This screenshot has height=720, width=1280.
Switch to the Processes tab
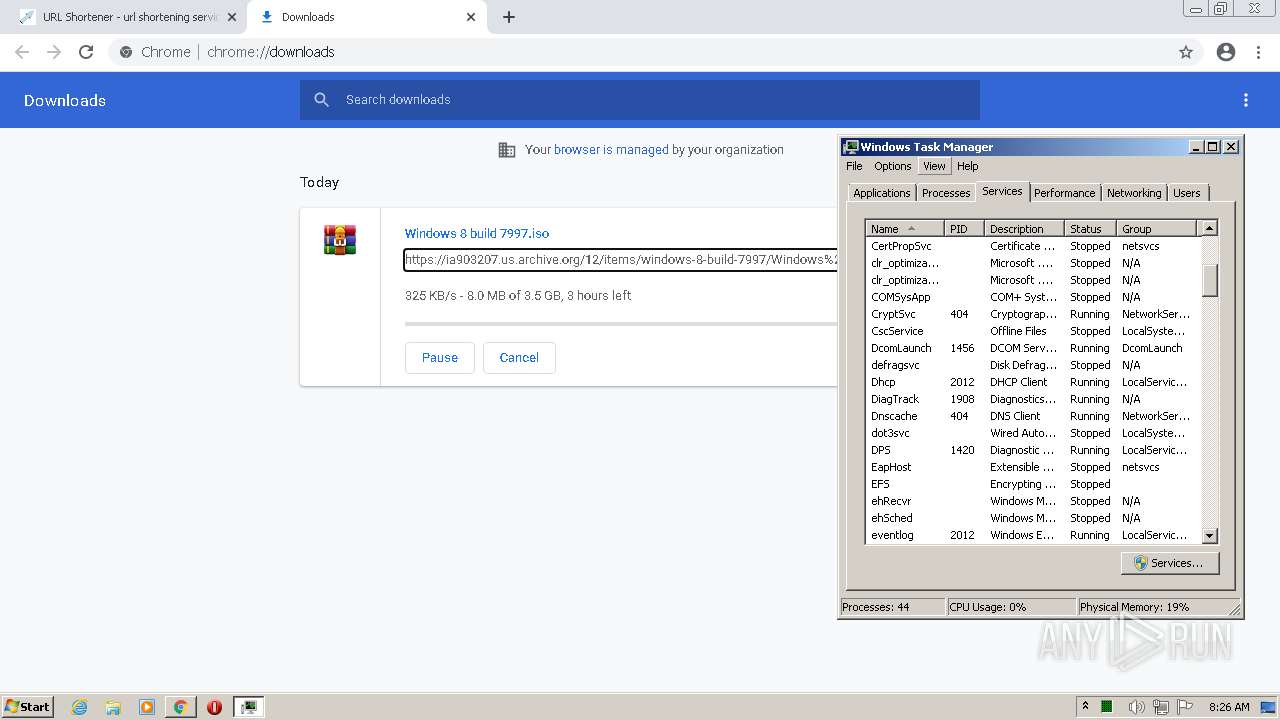[x=946, y=193]
